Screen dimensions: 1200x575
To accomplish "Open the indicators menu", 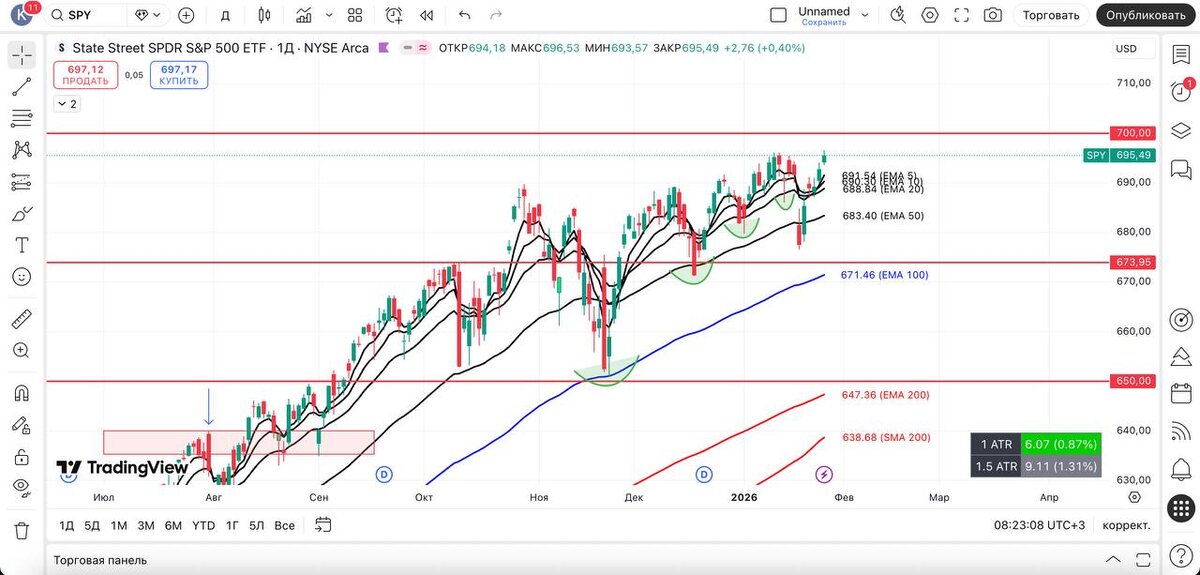I will point(306,15).
